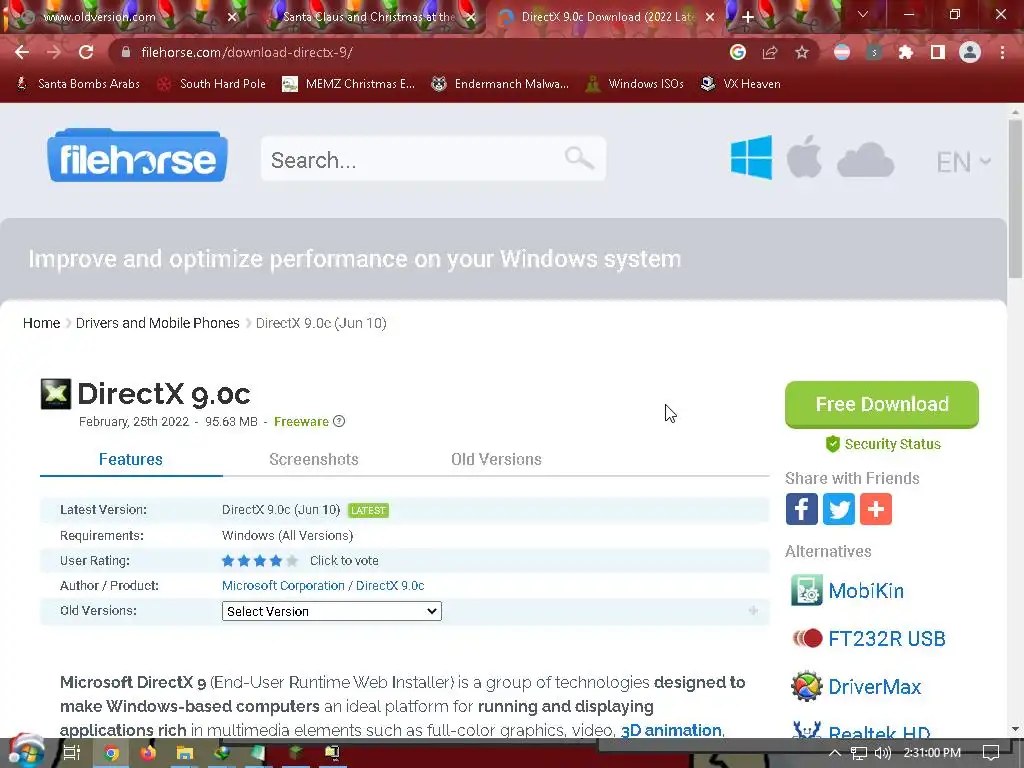The image size is (1024, 768).
Task: Open the striped flag extension icon
Action: [x=842, y=52]
